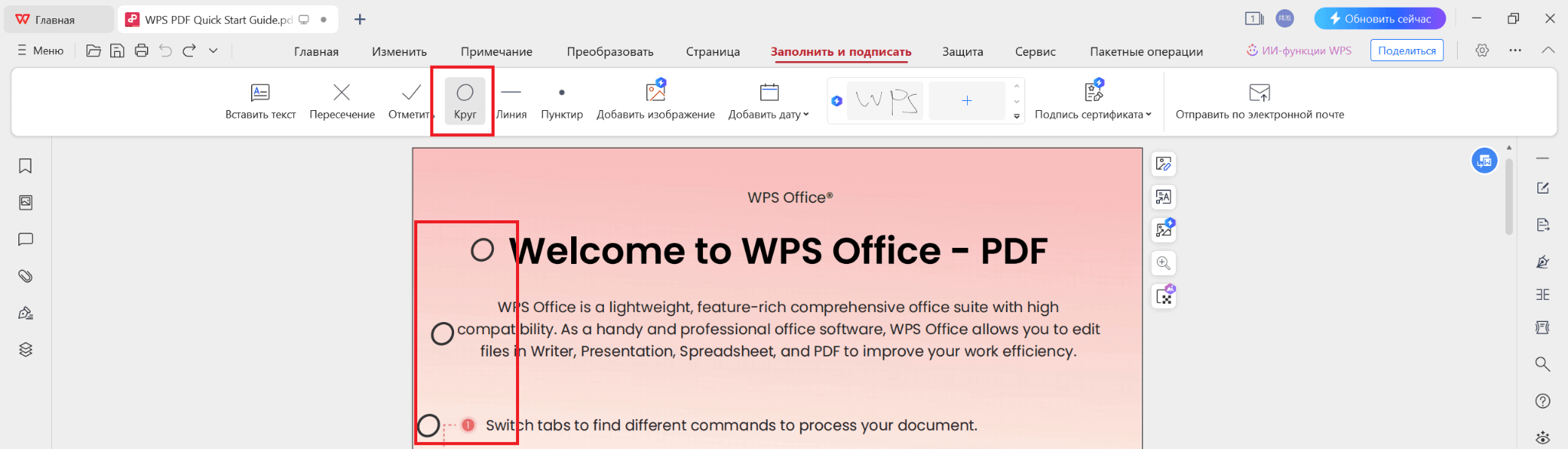Open the Защита tab

(x=962, y=51)
